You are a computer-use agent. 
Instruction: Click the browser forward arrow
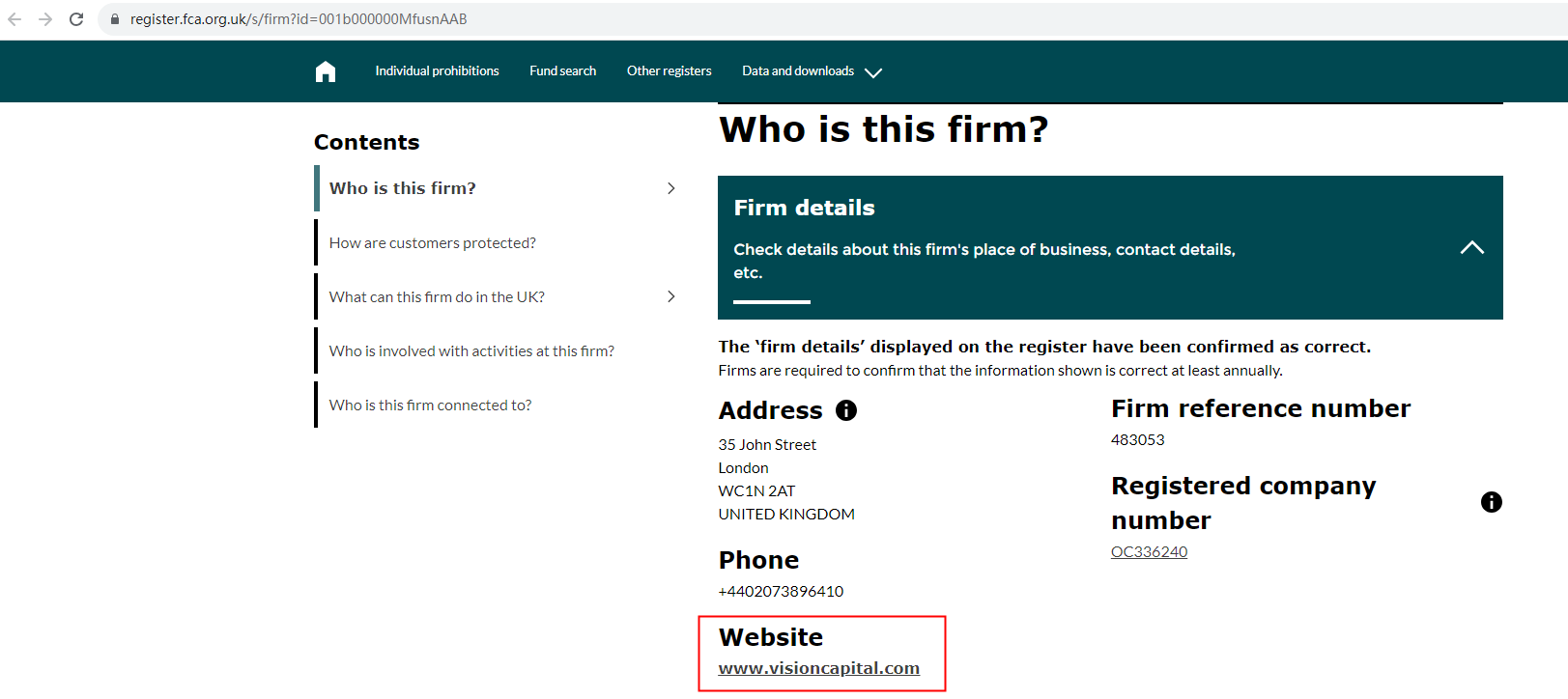coord(45,19)
